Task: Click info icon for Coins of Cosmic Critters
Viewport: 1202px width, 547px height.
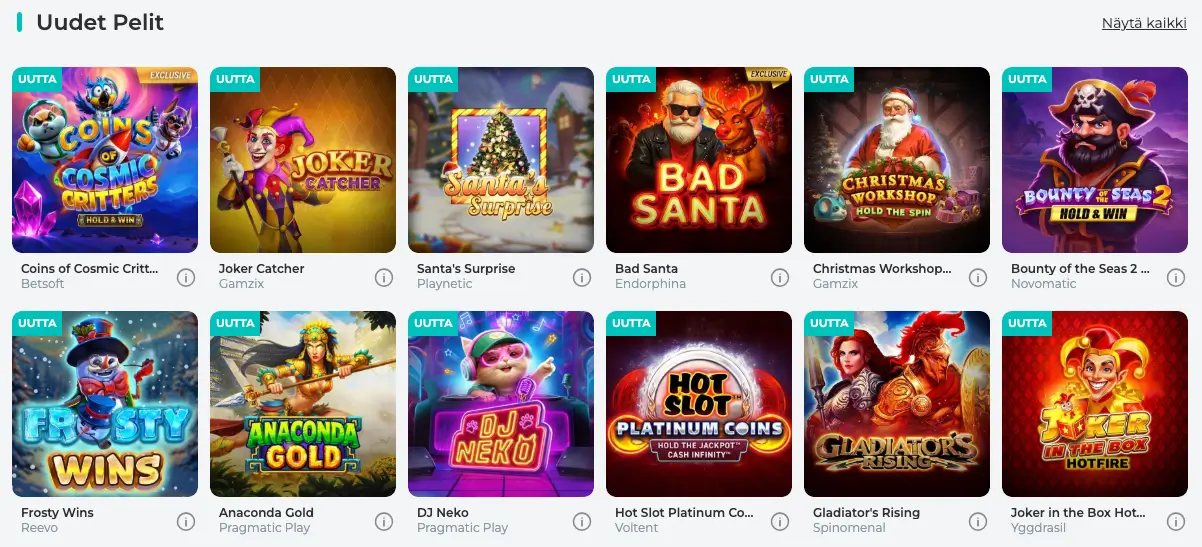Action: coord(186,277)
